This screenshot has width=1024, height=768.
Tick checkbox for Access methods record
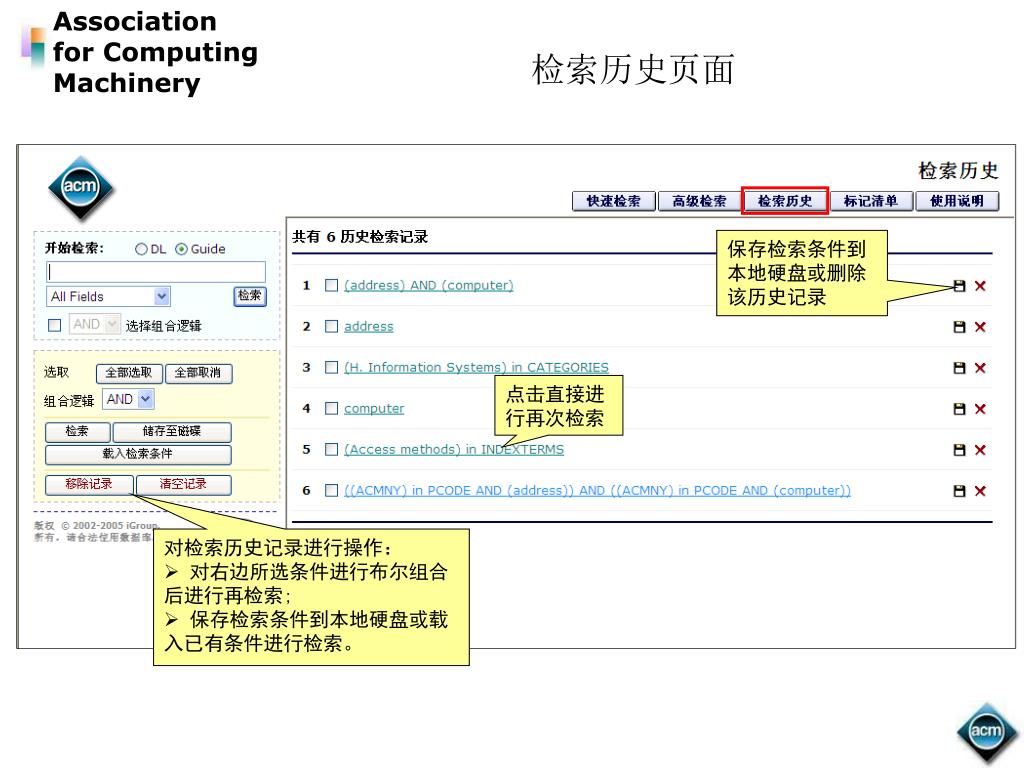(331, 449)
